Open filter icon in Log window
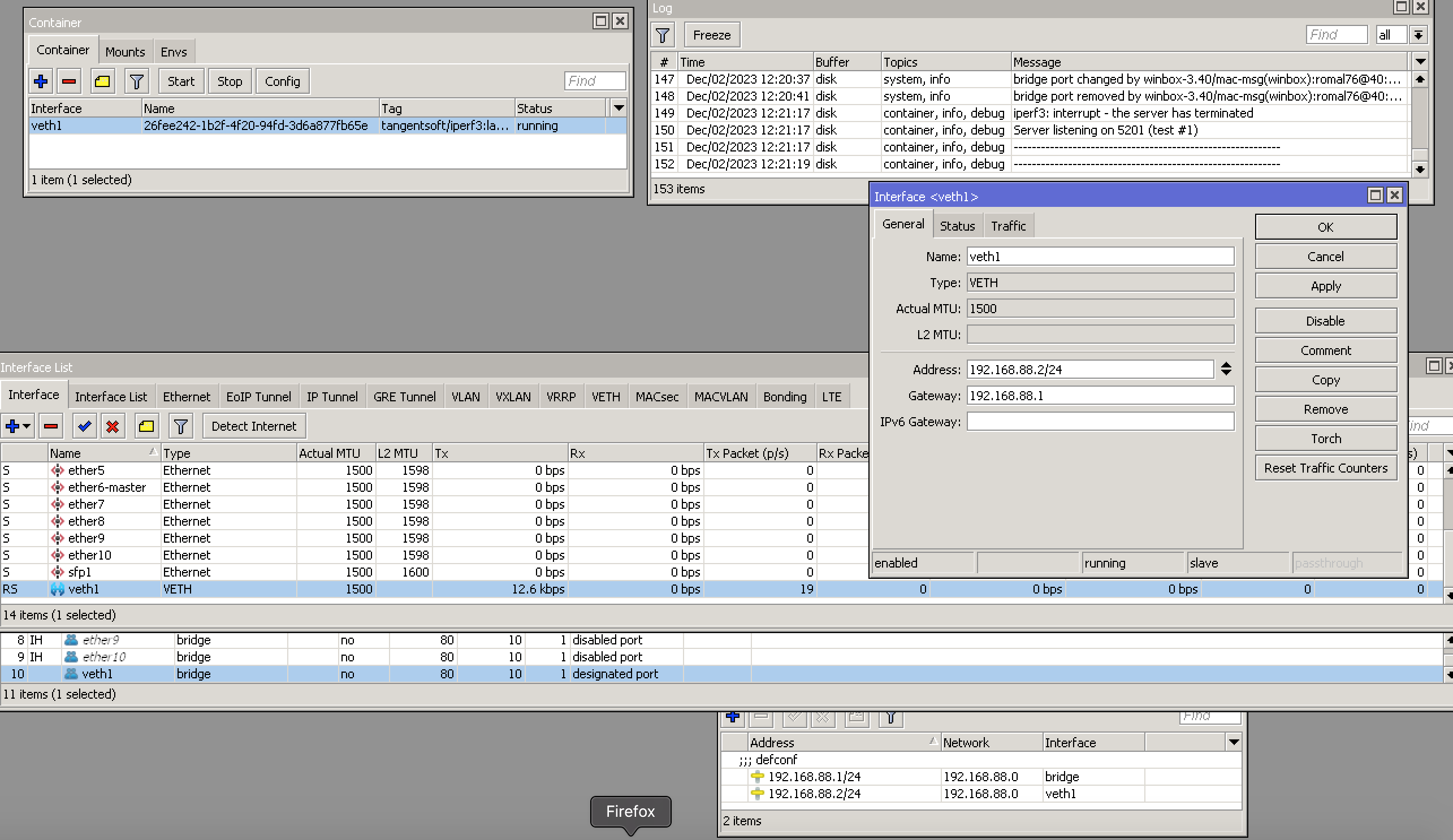Viewport: 1453px width, 840px height. tap(663, 35)
